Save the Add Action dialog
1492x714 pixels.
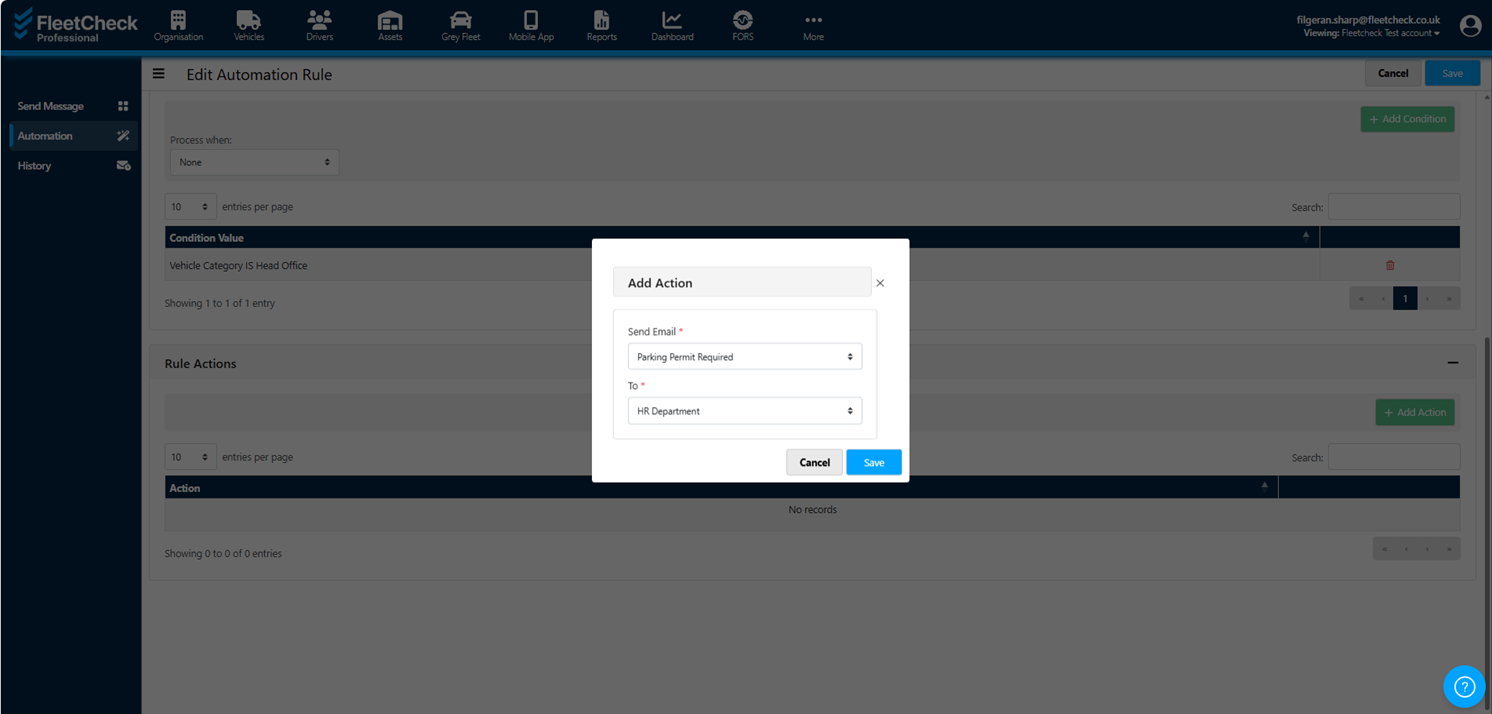coord(873,462)
